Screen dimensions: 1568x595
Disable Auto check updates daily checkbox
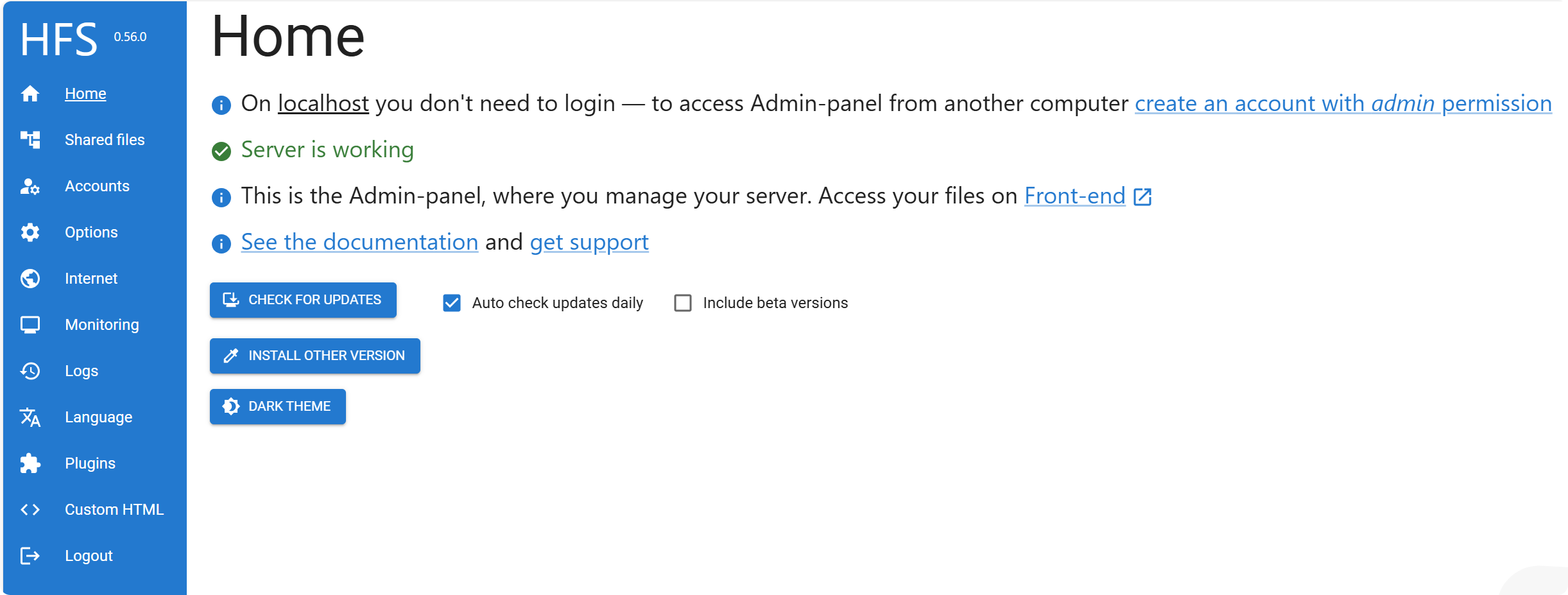[x=452, y=303]
